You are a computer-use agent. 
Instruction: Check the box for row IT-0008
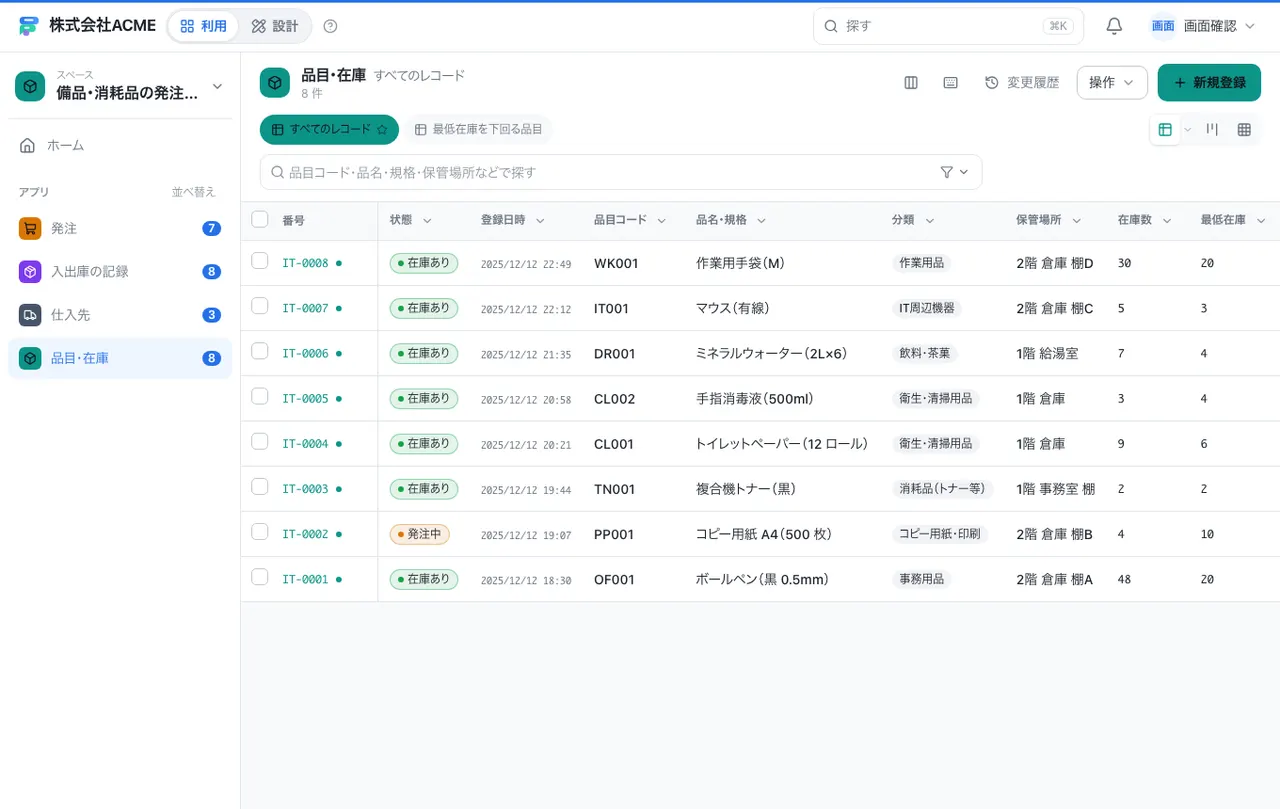[260, 261]
